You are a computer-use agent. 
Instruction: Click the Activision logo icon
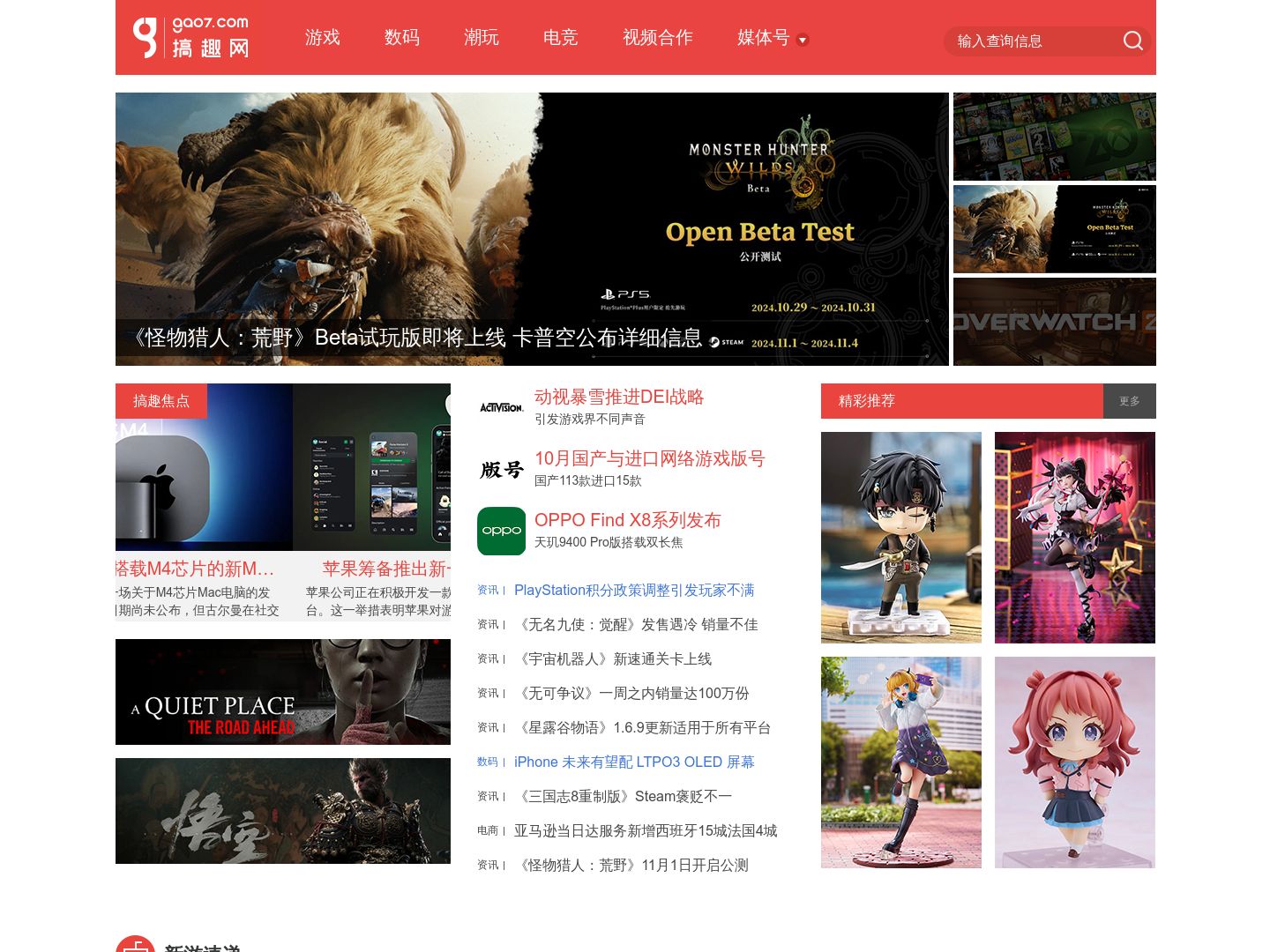[x=501, y=407]
